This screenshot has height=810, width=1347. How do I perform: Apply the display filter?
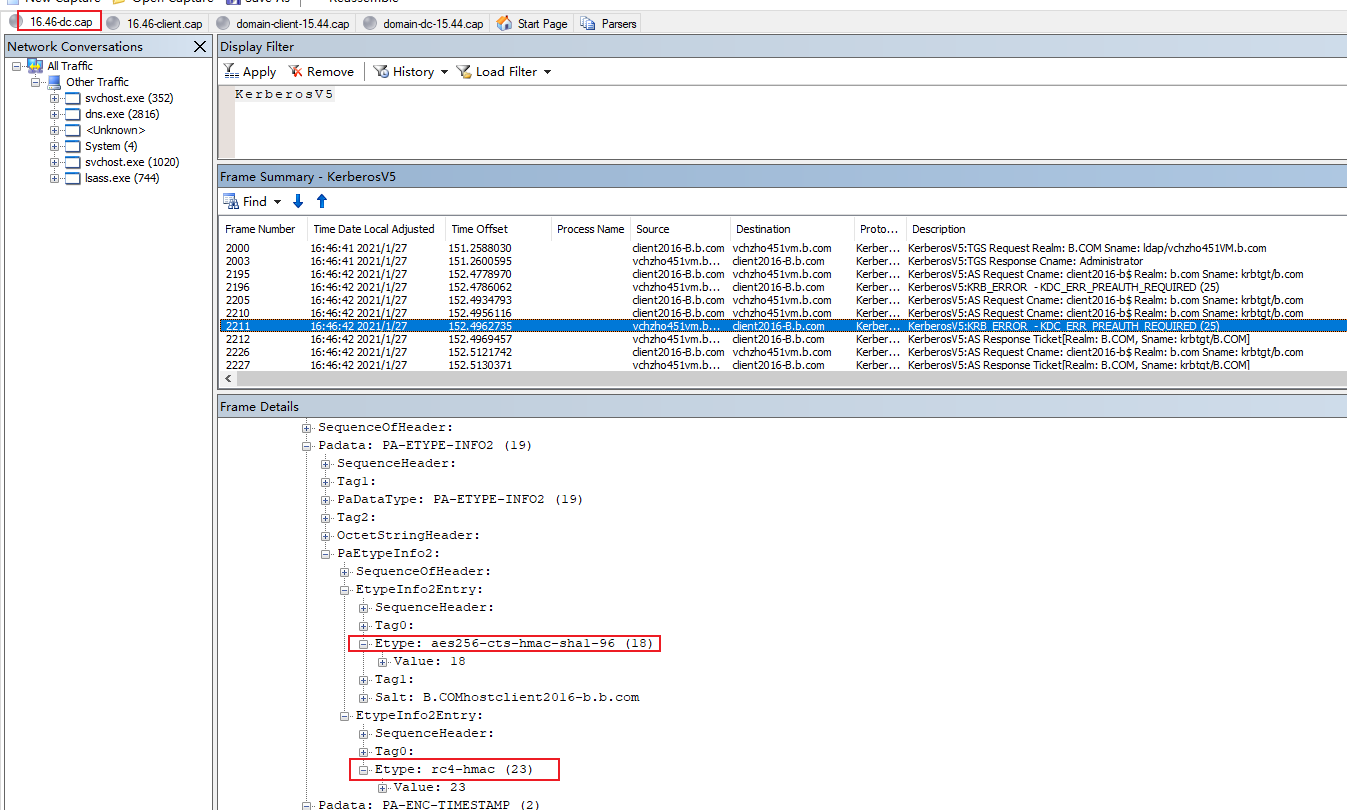click(250, 72)
